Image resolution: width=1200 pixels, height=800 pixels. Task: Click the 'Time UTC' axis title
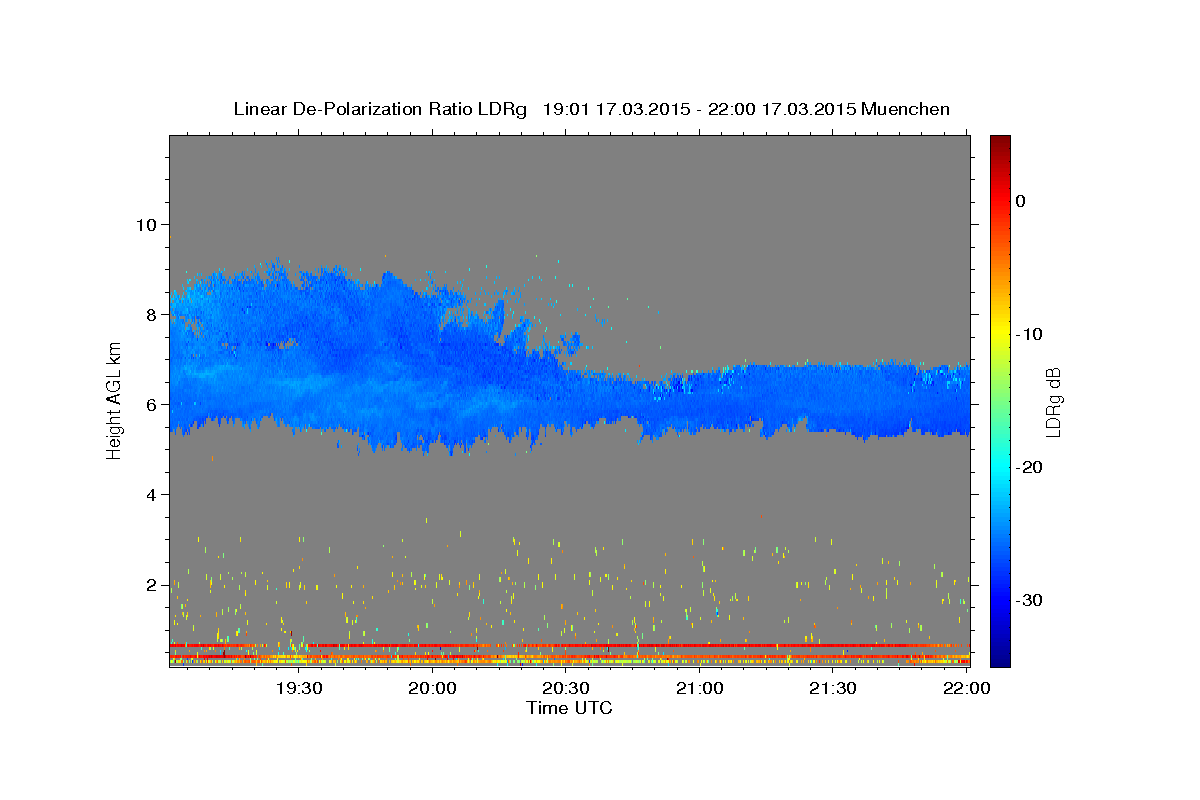(569, 708)
